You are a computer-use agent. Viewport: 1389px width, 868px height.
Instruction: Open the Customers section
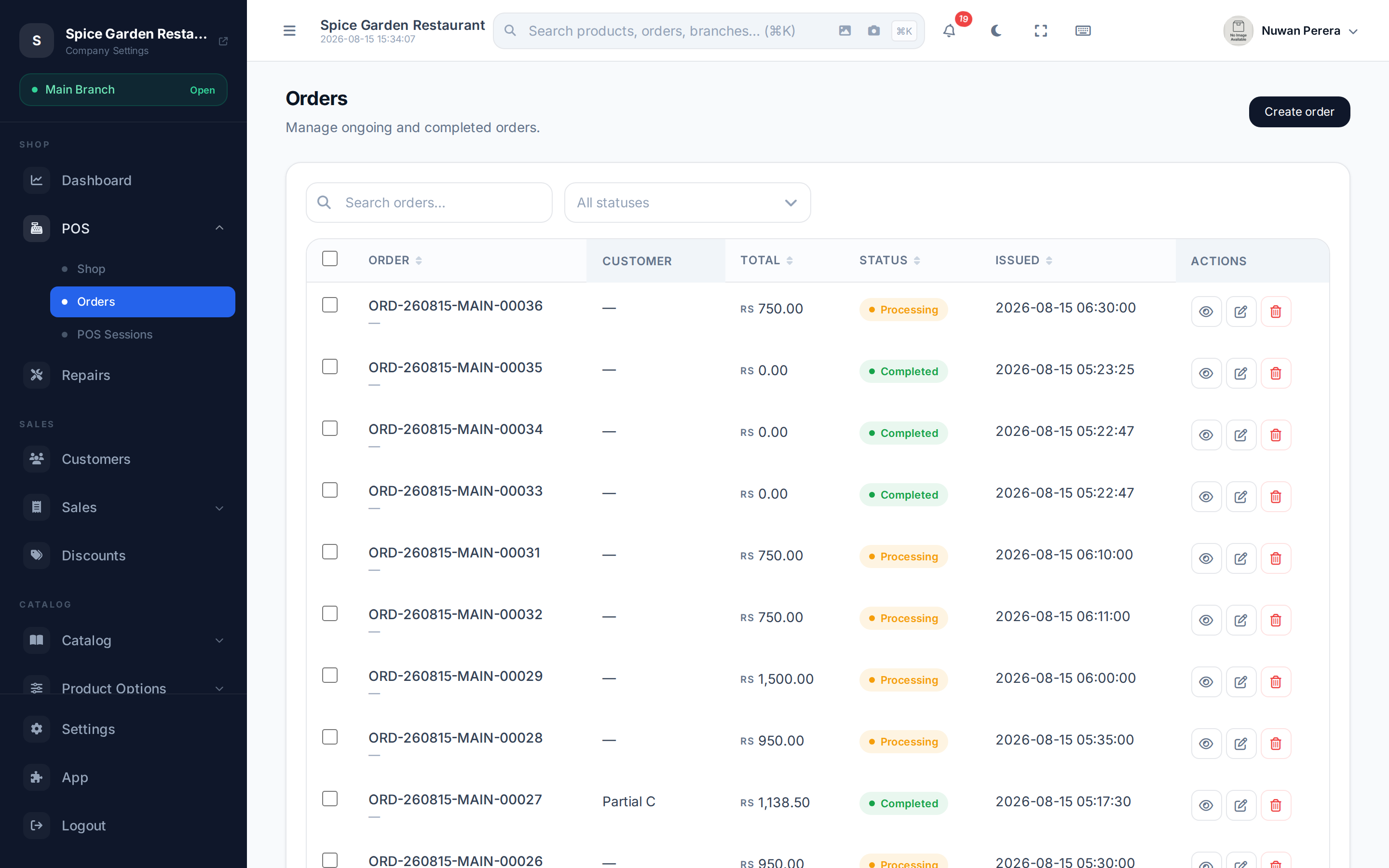point(123,459)
